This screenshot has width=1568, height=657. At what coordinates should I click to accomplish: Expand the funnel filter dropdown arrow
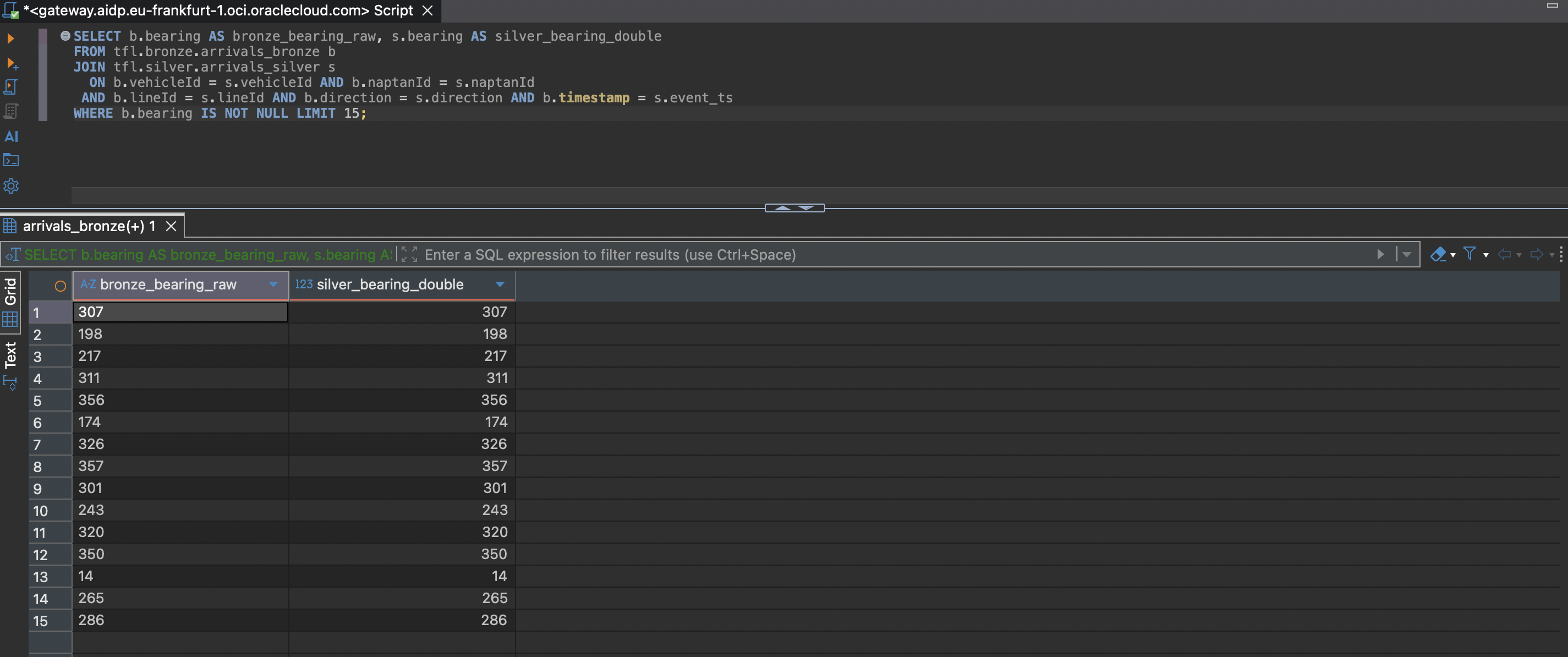[1486, 255]
